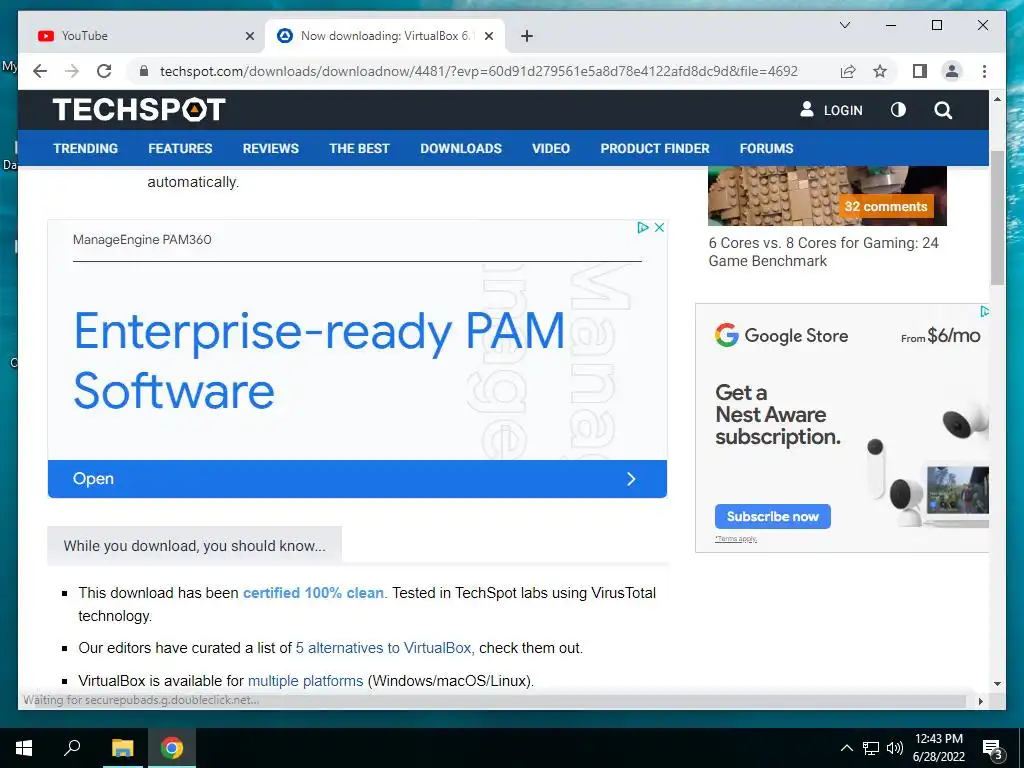
Task: Click the scrollbar down arrow
Action: click(997, 684)
